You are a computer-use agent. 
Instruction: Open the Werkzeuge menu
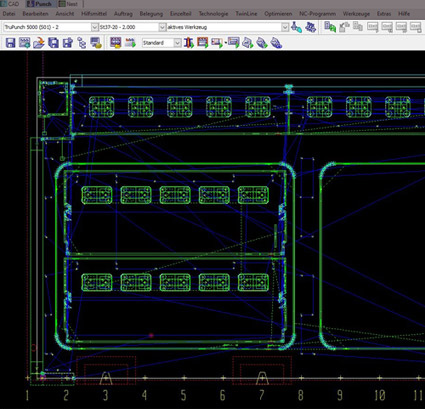[x=356, y=14]
